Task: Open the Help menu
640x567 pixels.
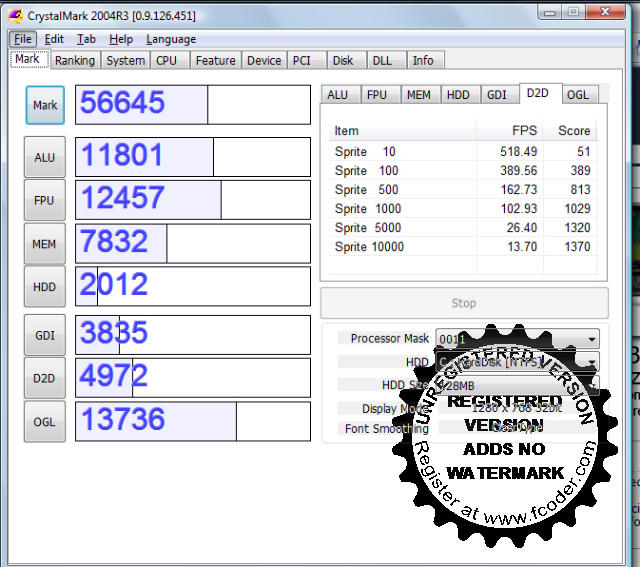Action: pos(121,39)
